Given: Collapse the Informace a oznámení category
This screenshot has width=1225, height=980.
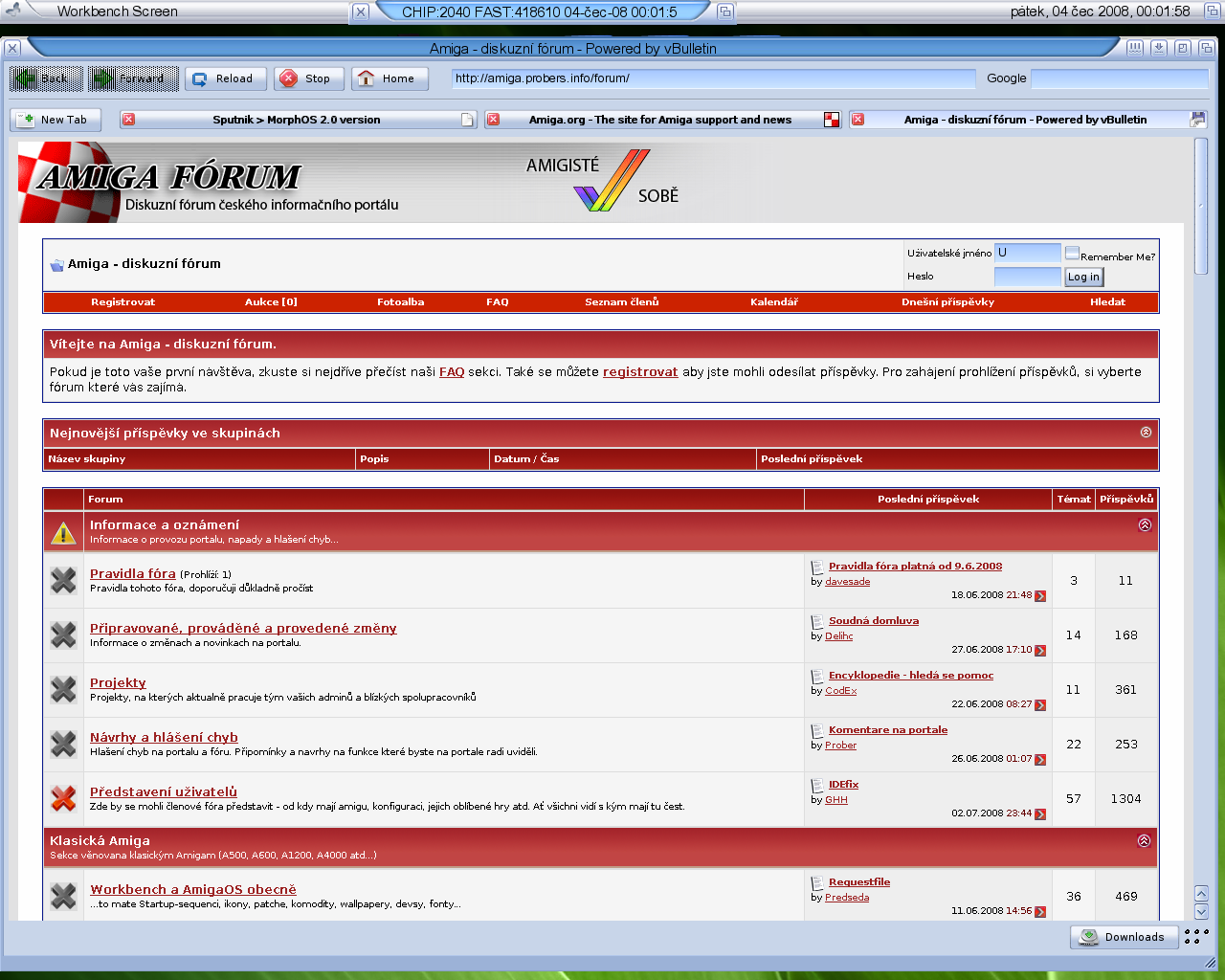Looking at the screenshot, I should 1145,525.
